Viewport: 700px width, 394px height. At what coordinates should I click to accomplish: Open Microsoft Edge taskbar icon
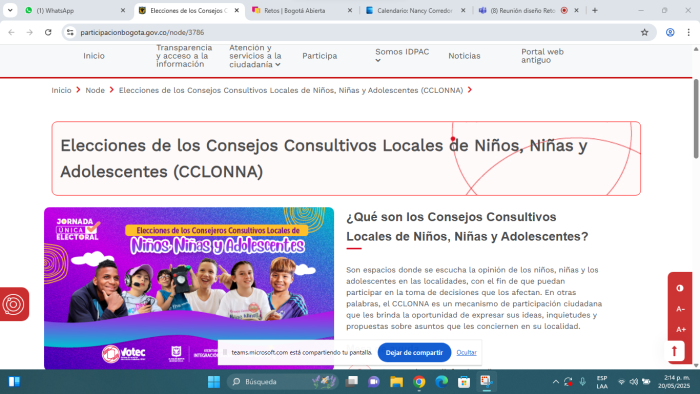pyautogui.click(x=442, y=382)
